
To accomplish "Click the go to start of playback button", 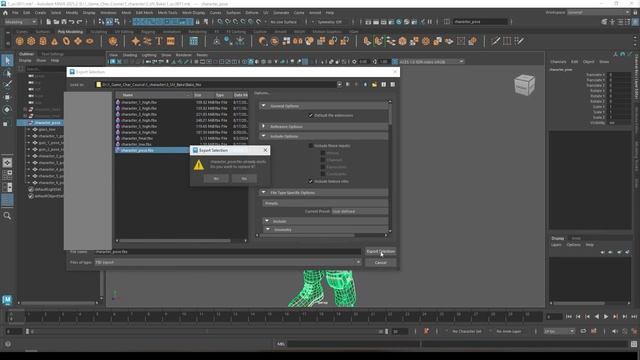I will click(569, 316).
